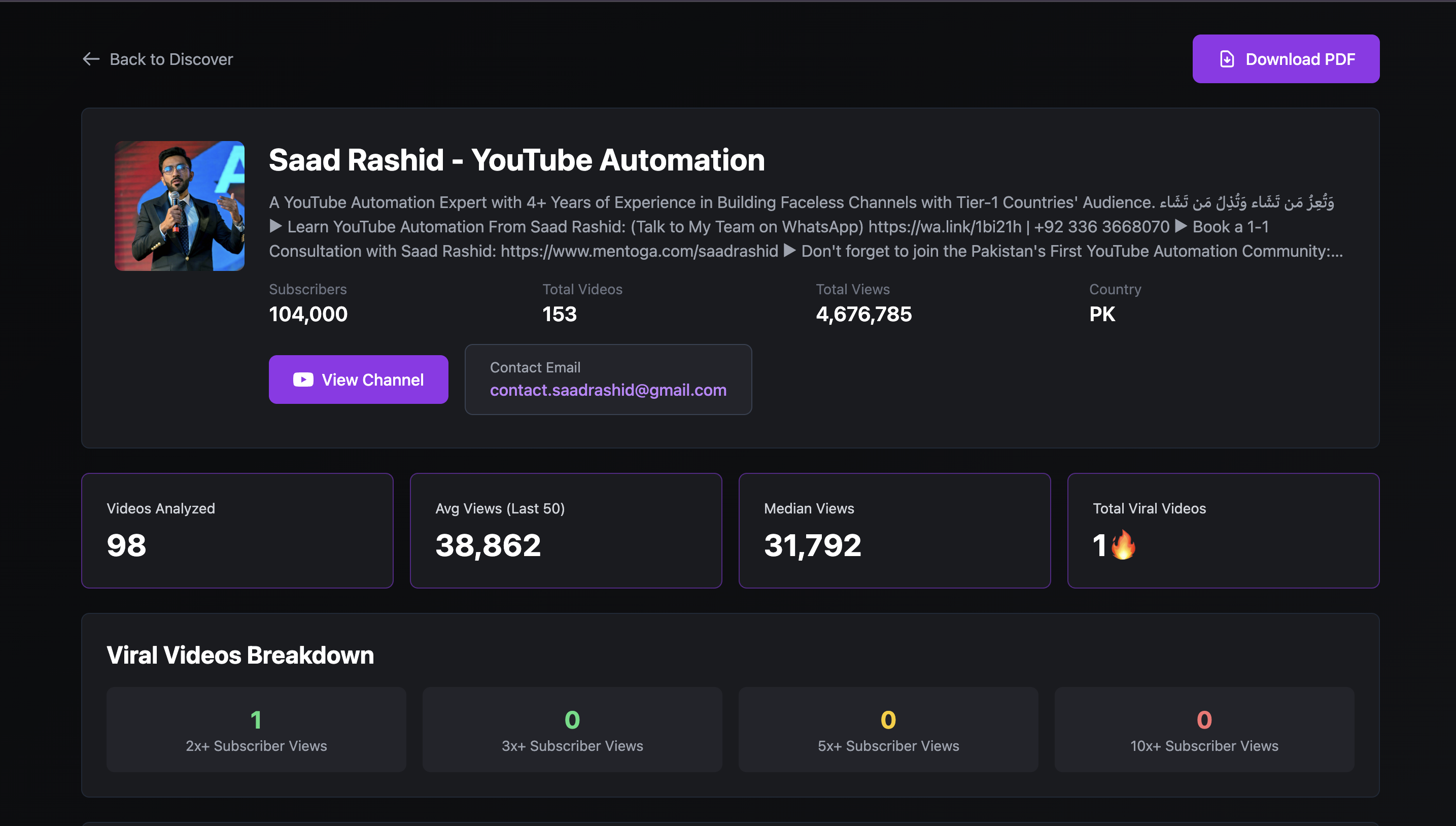Select the Median Views card

(x=894, y=530)
